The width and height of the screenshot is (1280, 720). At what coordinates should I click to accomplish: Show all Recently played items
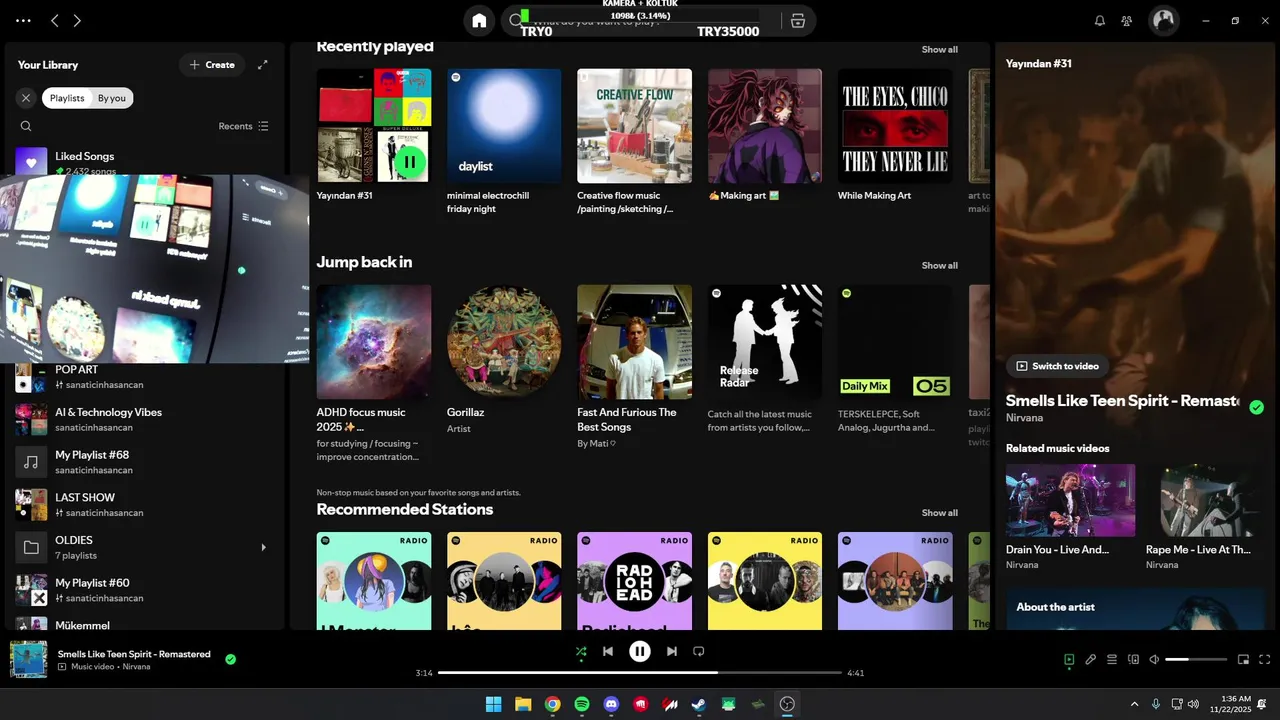coord(940,49)
